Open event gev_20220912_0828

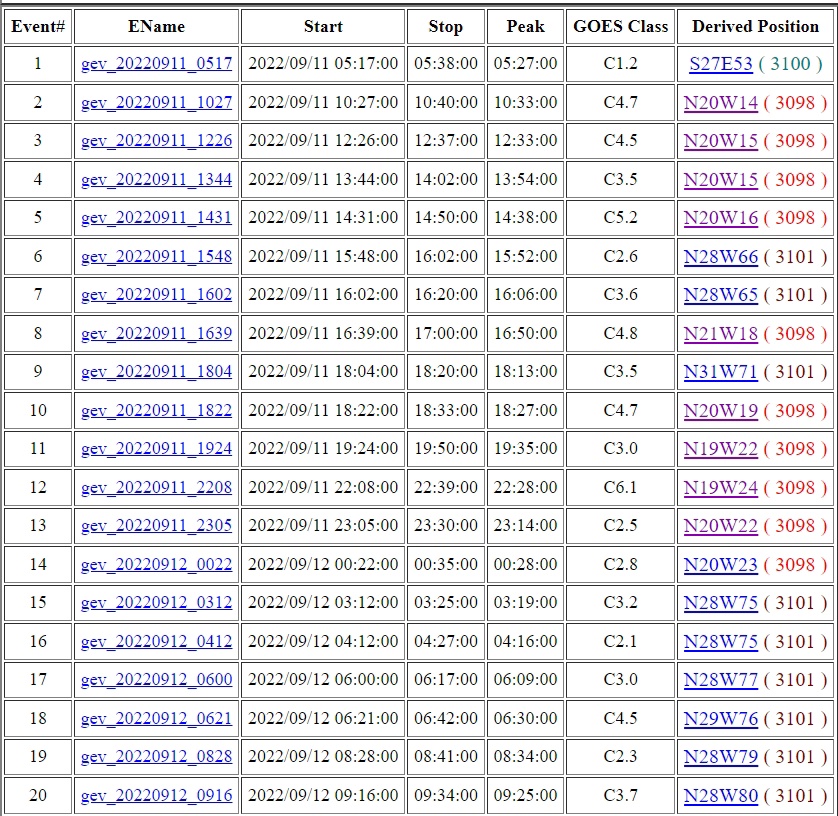pos(156,757)
